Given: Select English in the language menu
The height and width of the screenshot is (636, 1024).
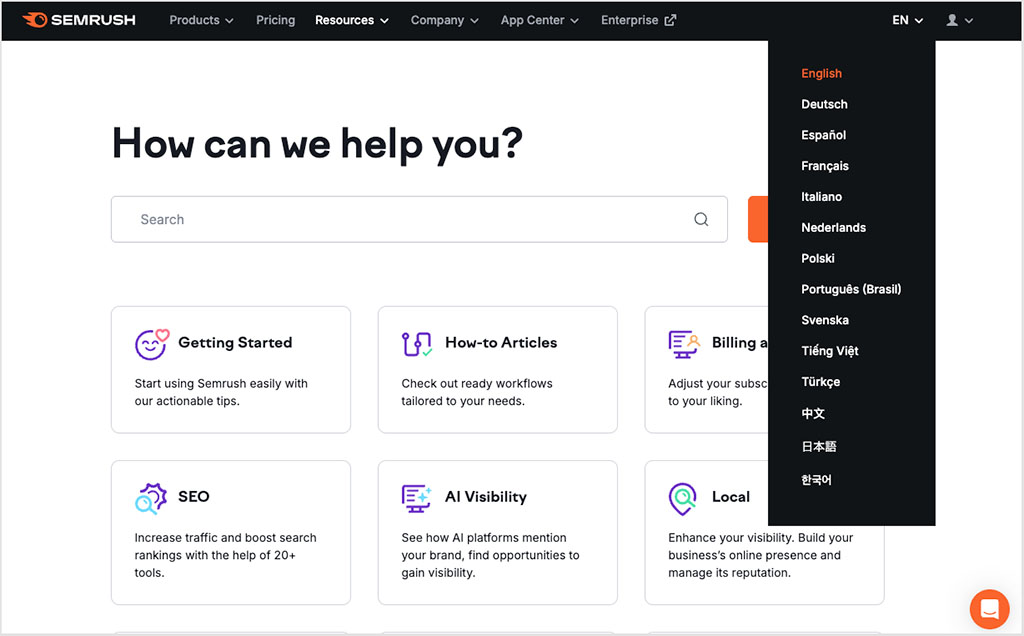Looking at the screenshot, I should [821, 73].
